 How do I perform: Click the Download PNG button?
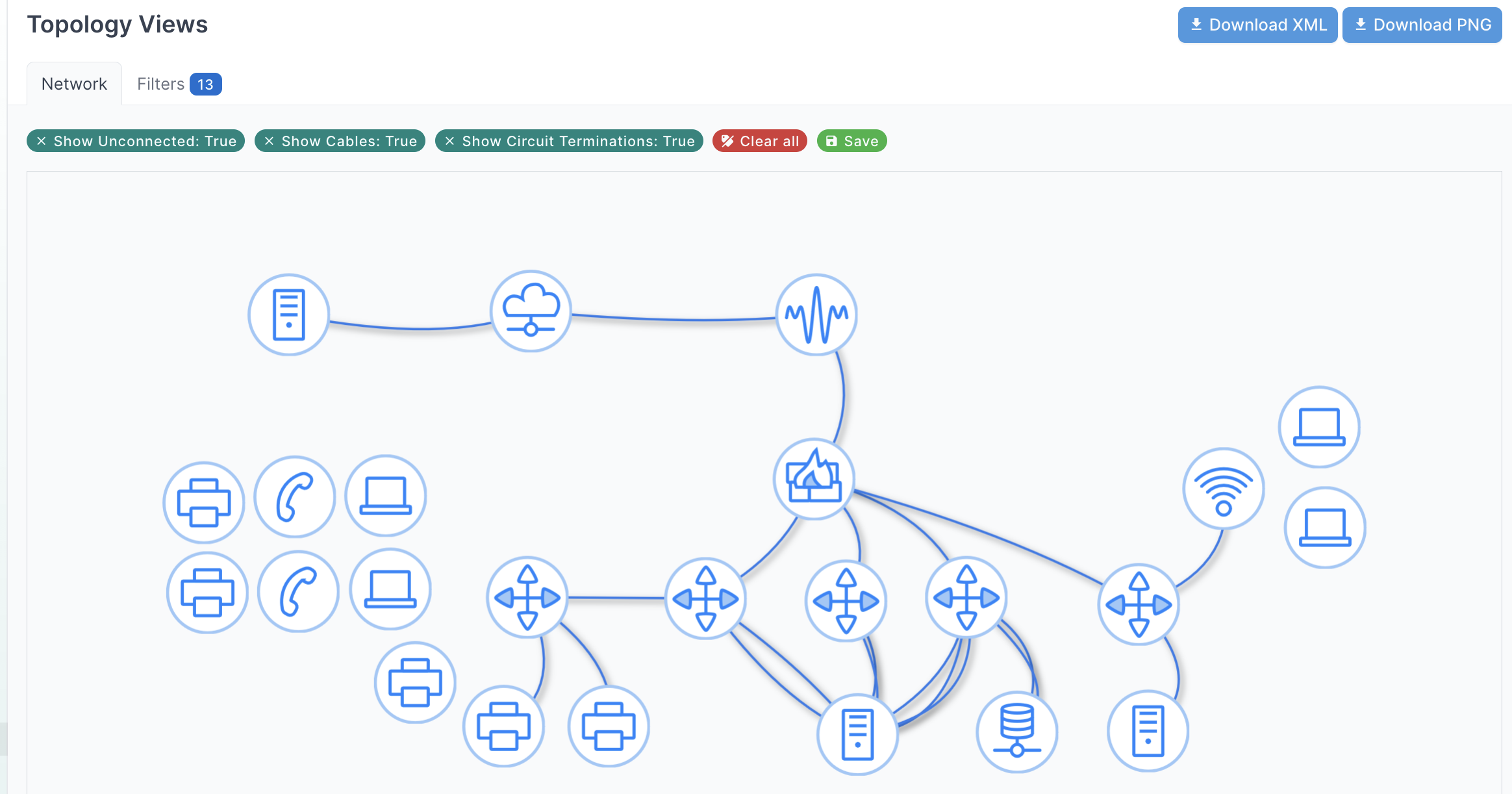tap(1422, 25)
